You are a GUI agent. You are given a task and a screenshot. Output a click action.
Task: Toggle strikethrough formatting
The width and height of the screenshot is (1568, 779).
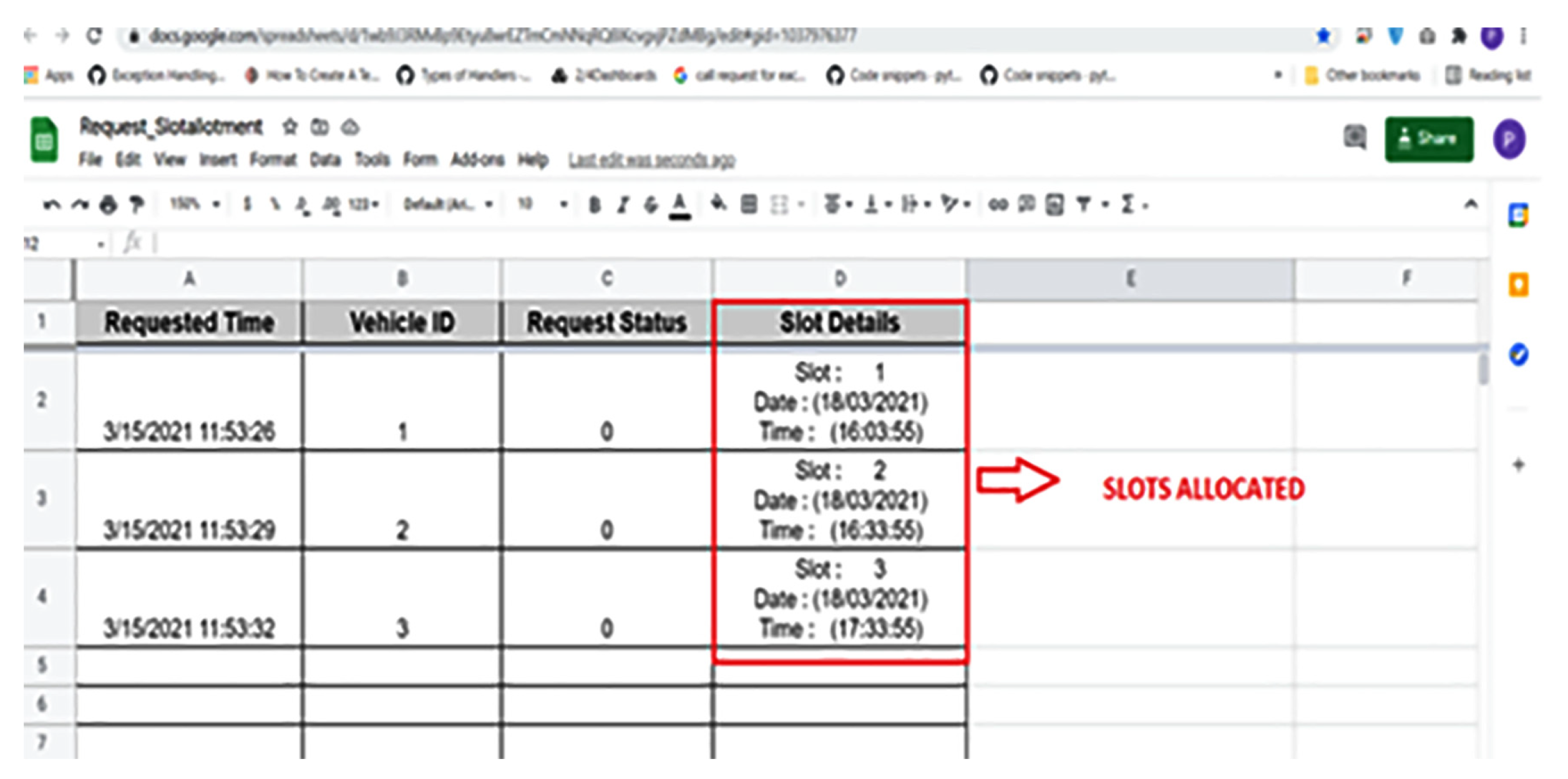[651, 204]
